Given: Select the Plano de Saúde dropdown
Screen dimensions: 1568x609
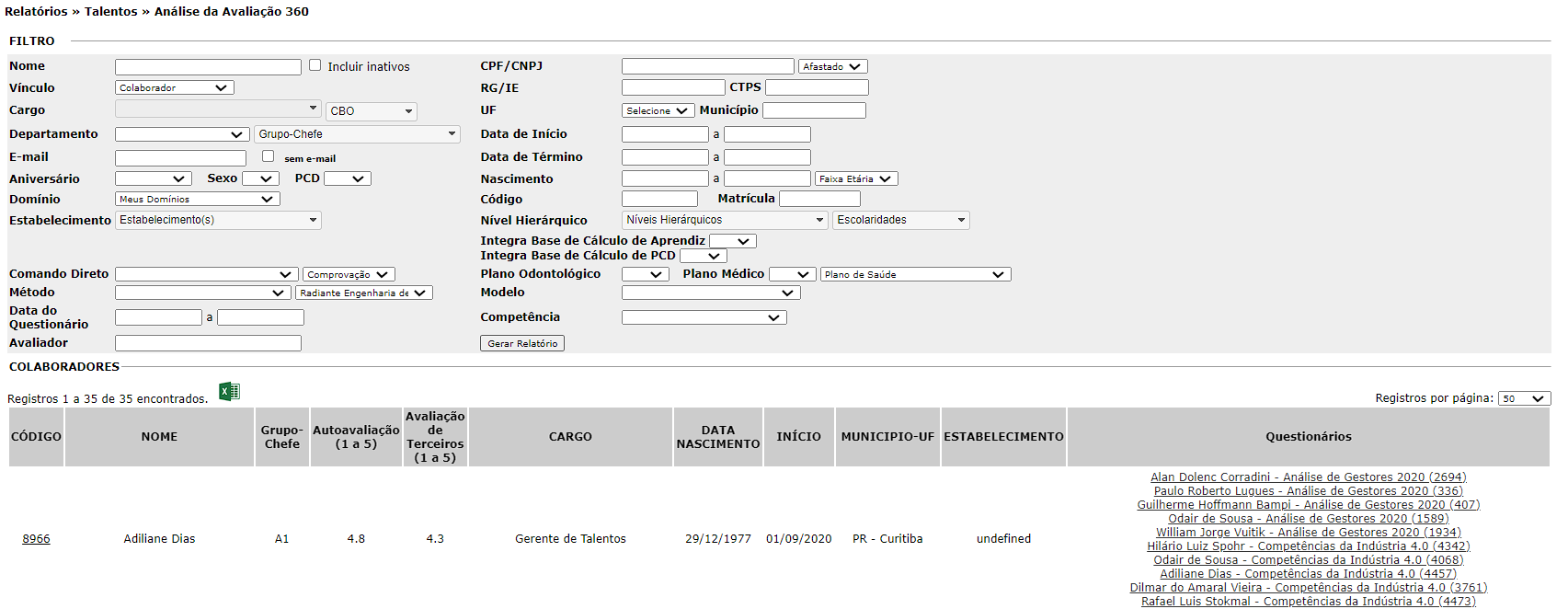Looking at the screenshot, I should click(x=914, y=274).
